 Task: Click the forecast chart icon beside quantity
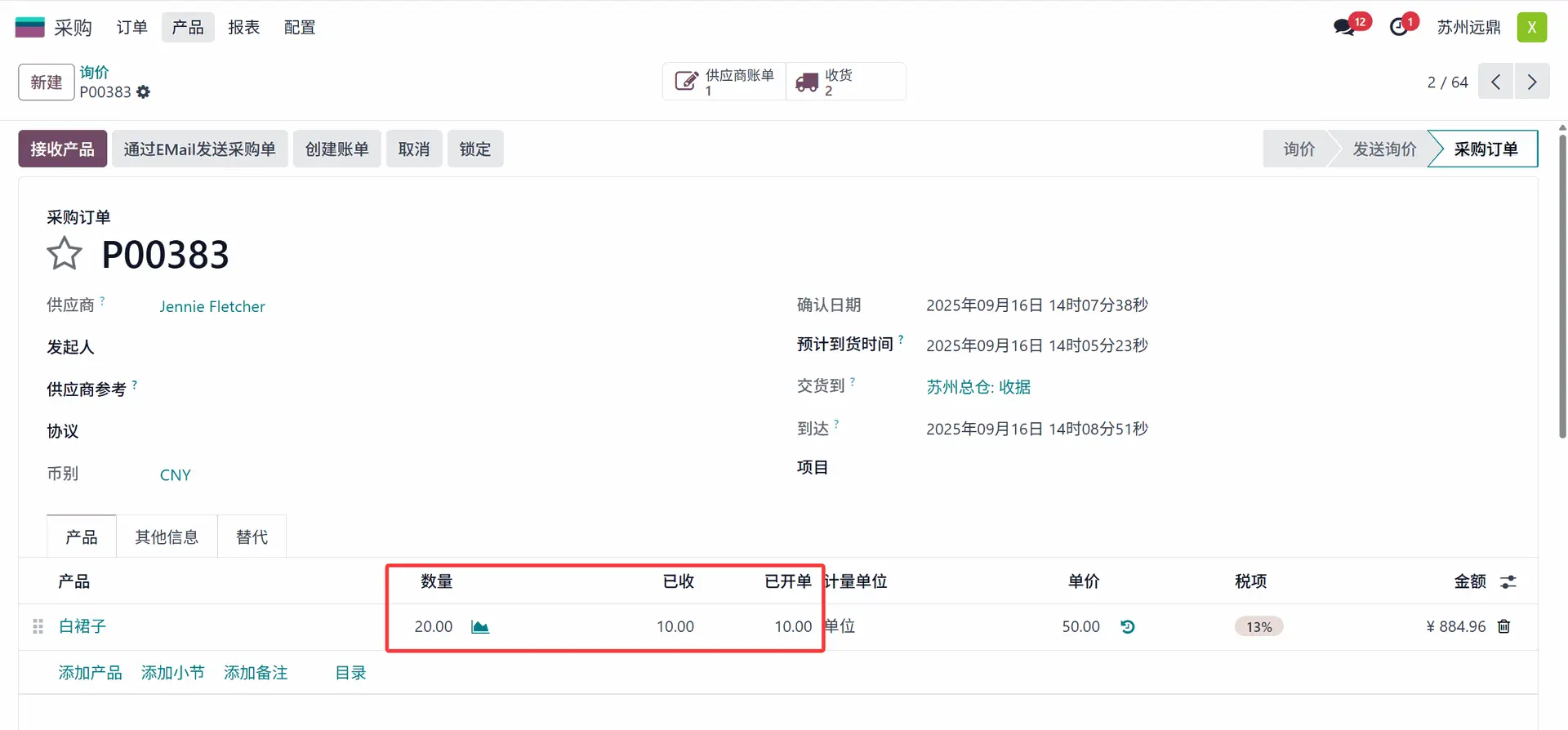coord(480,627)
